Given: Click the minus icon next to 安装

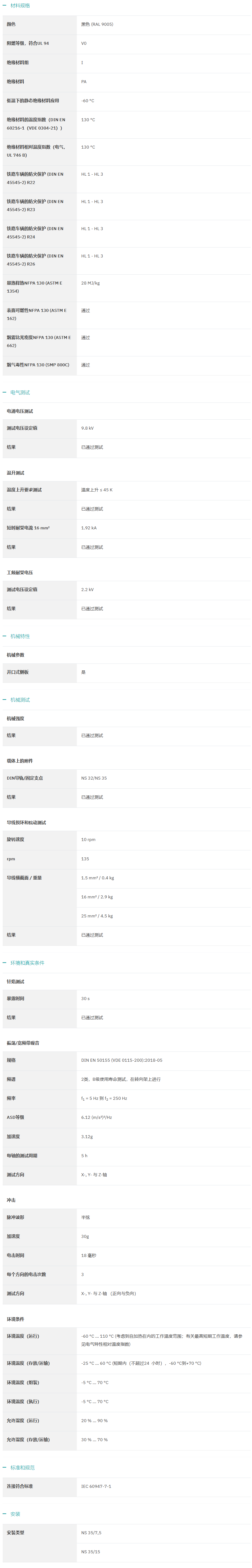Looking at the screenshot, I should [4, 1514].
